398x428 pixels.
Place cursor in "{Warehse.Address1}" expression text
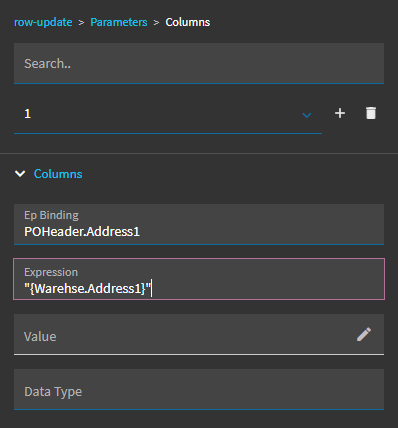tap(88, 288)
